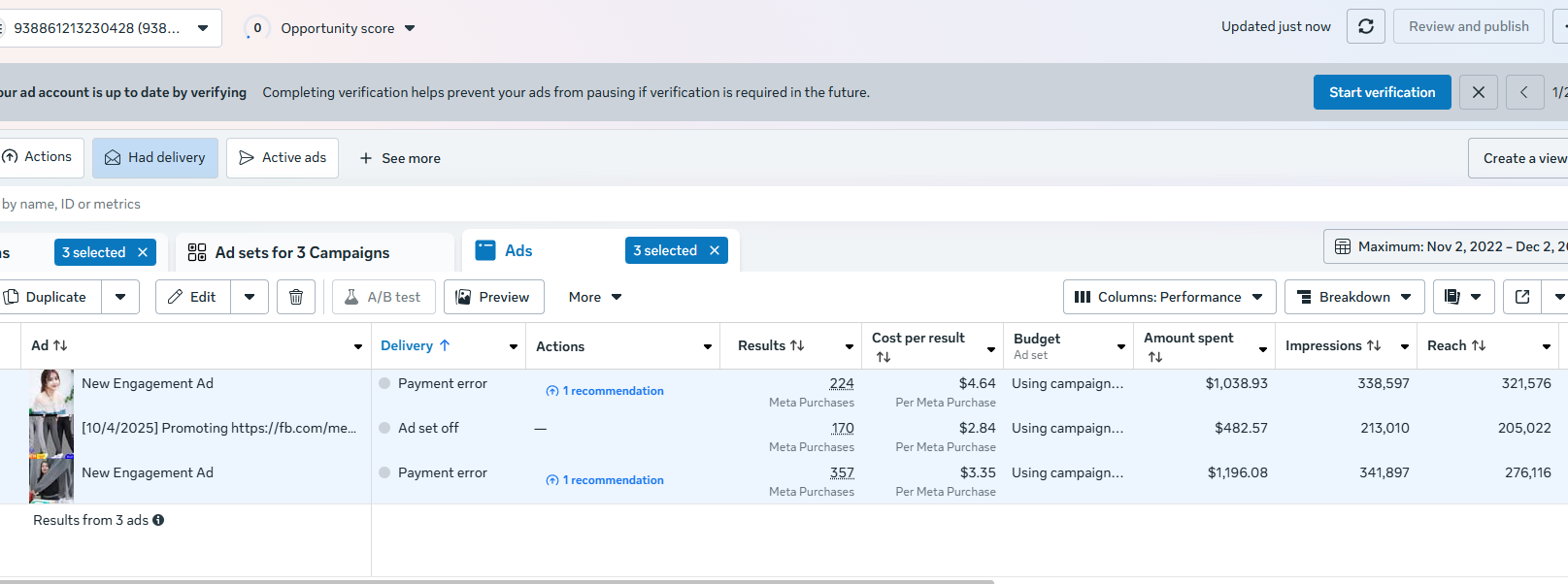Screen dimensions: 1568x584
Task: Toggle the Had delivery filter
Action: (x=155, y=158)
